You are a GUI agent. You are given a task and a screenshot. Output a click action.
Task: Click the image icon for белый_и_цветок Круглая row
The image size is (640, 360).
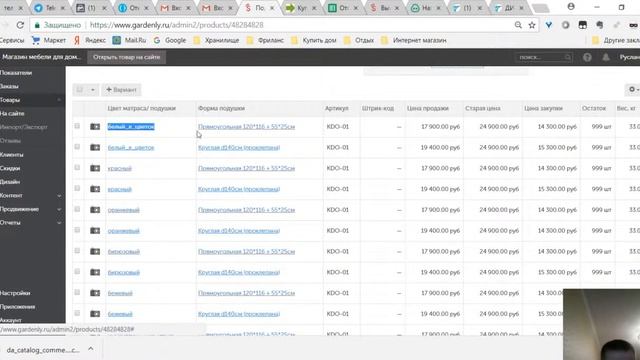coord(95,147)
